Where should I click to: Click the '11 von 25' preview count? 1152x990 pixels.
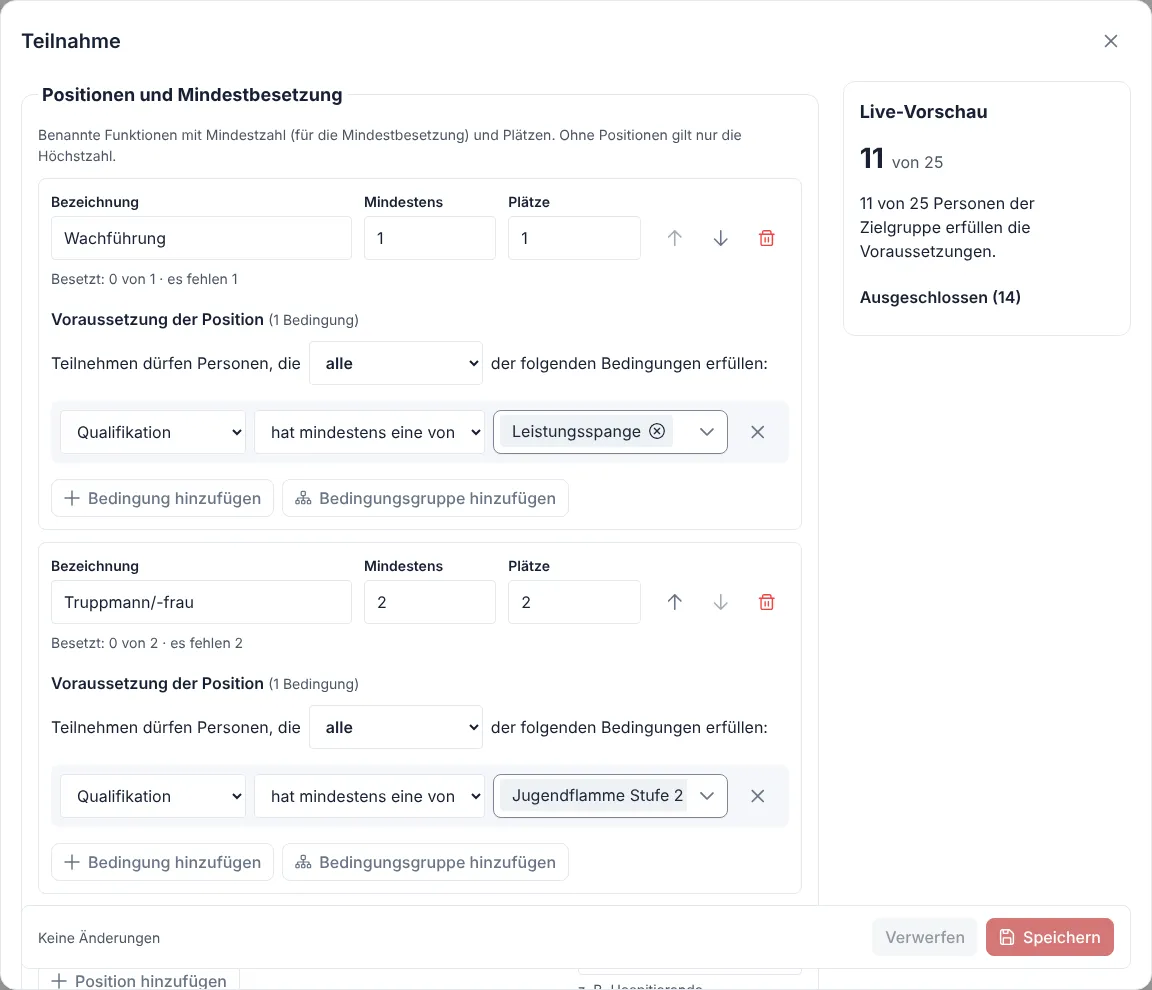(901, 159)
